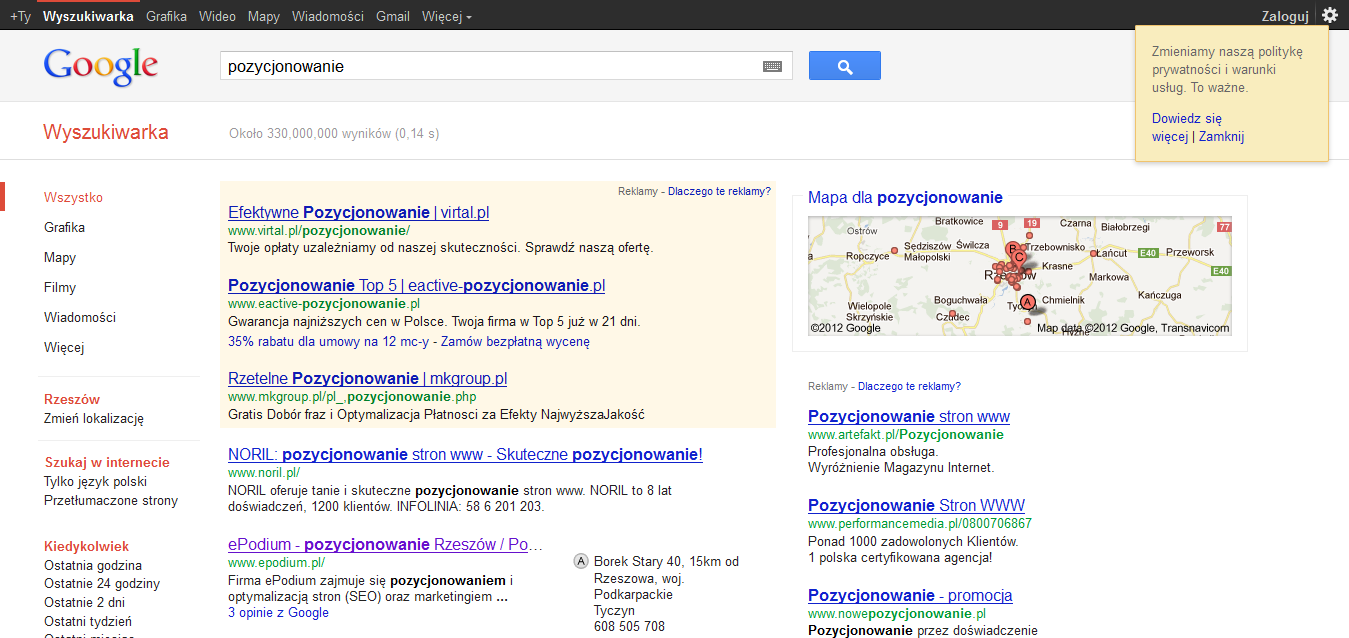Open Dlaczego te reklamy? above top ads

(719, 191)
